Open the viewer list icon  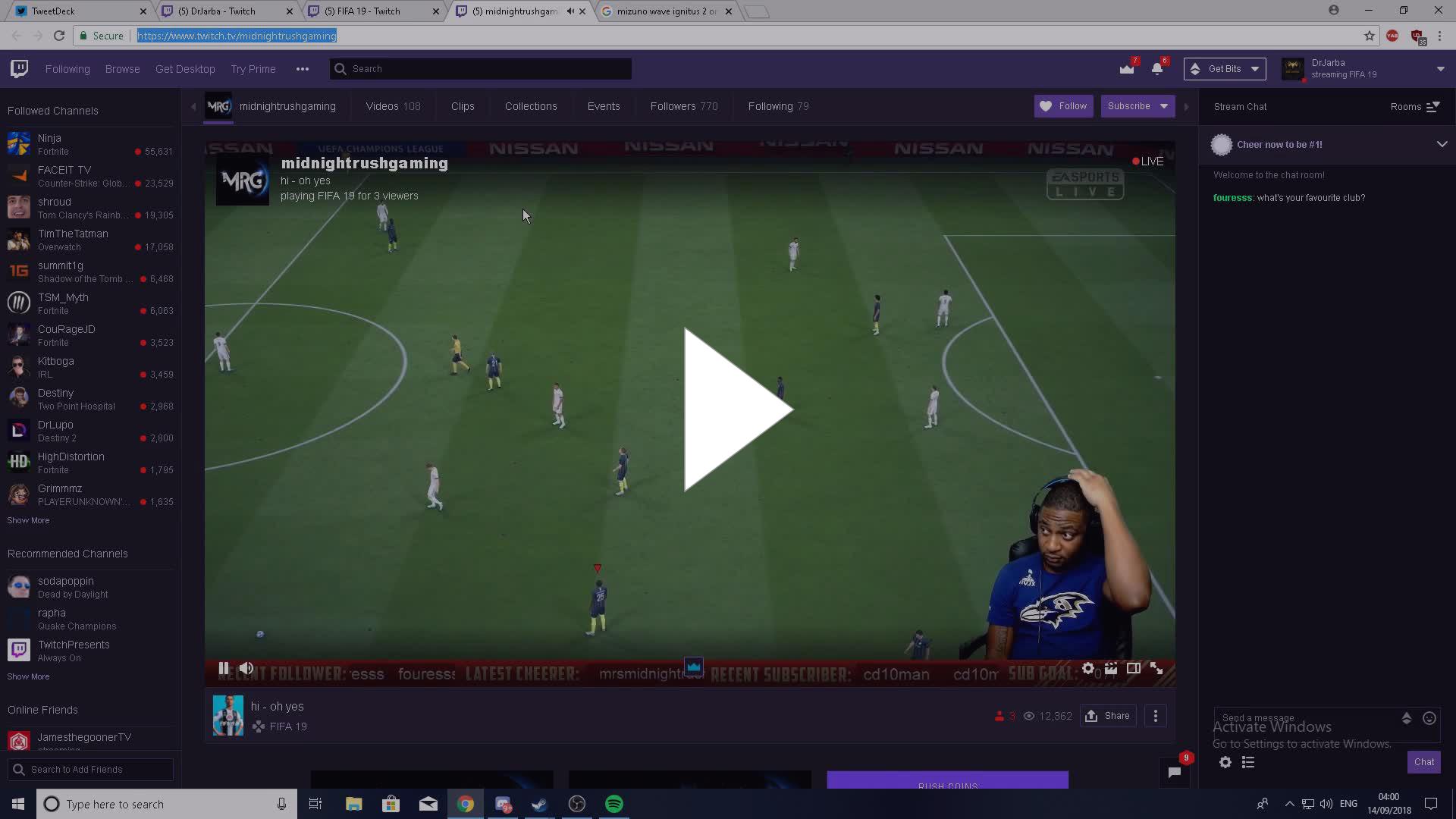(1248, 762)
